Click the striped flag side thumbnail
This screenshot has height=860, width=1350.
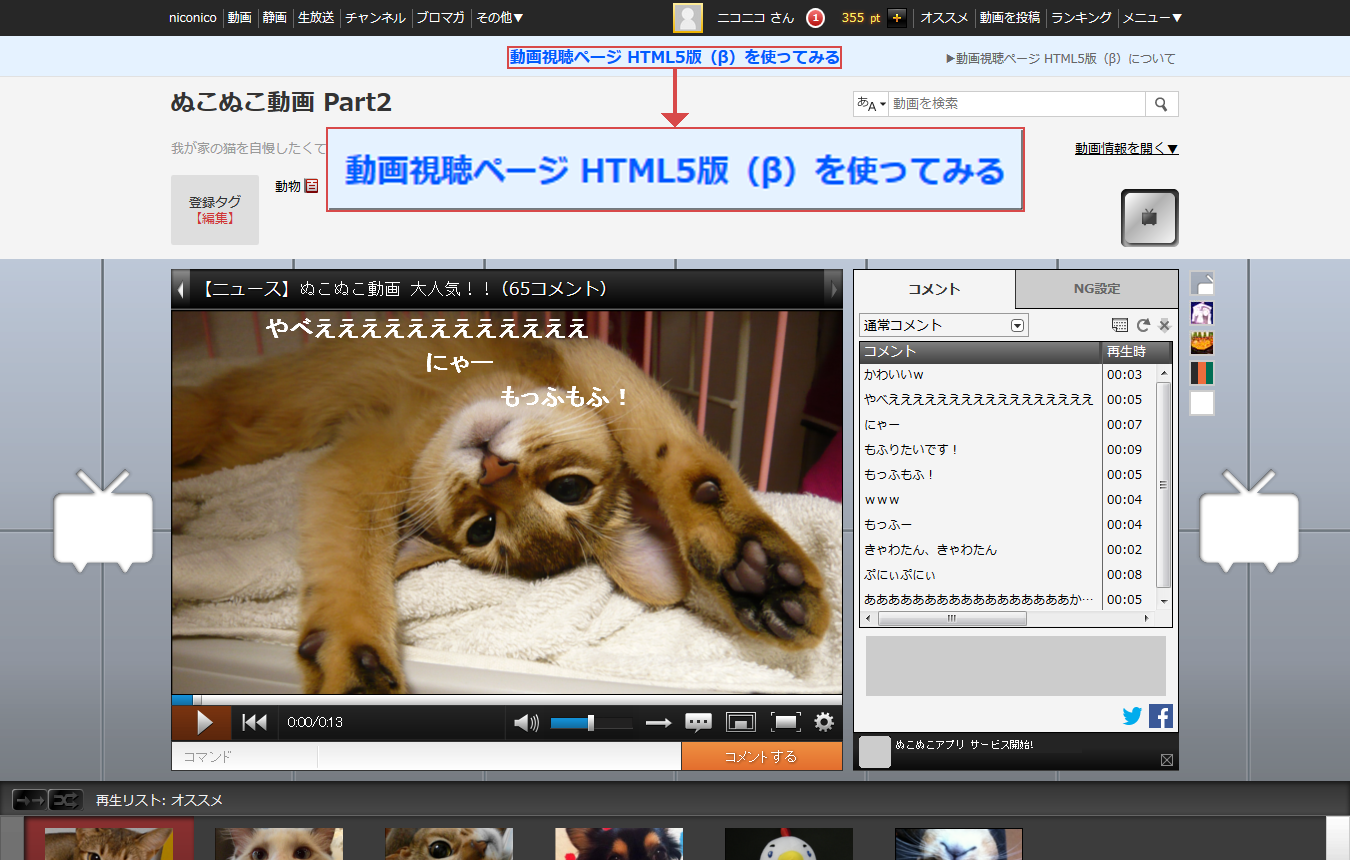click(x=1202, y=373)
